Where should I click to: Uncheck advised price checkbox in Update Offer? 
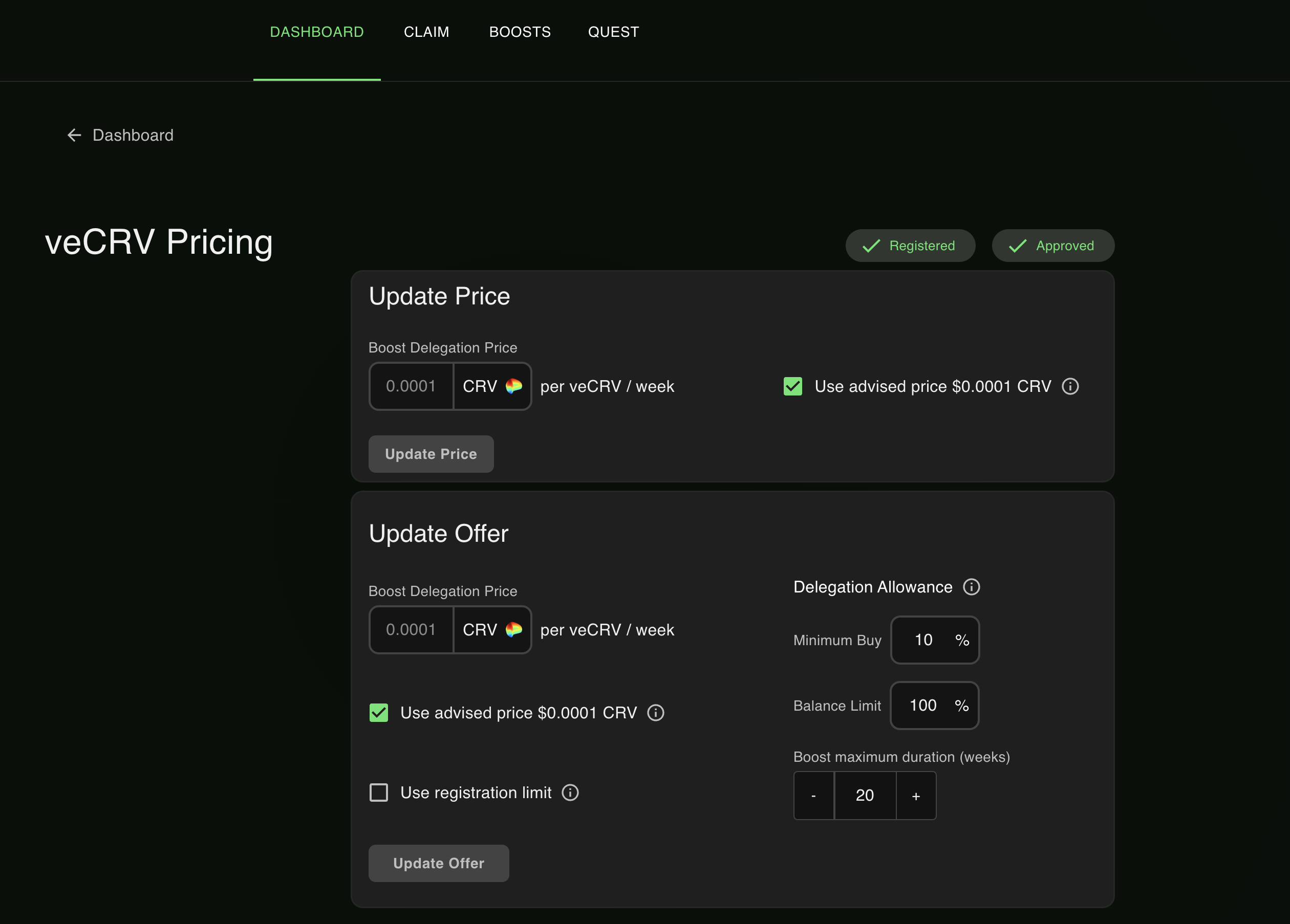379,713
